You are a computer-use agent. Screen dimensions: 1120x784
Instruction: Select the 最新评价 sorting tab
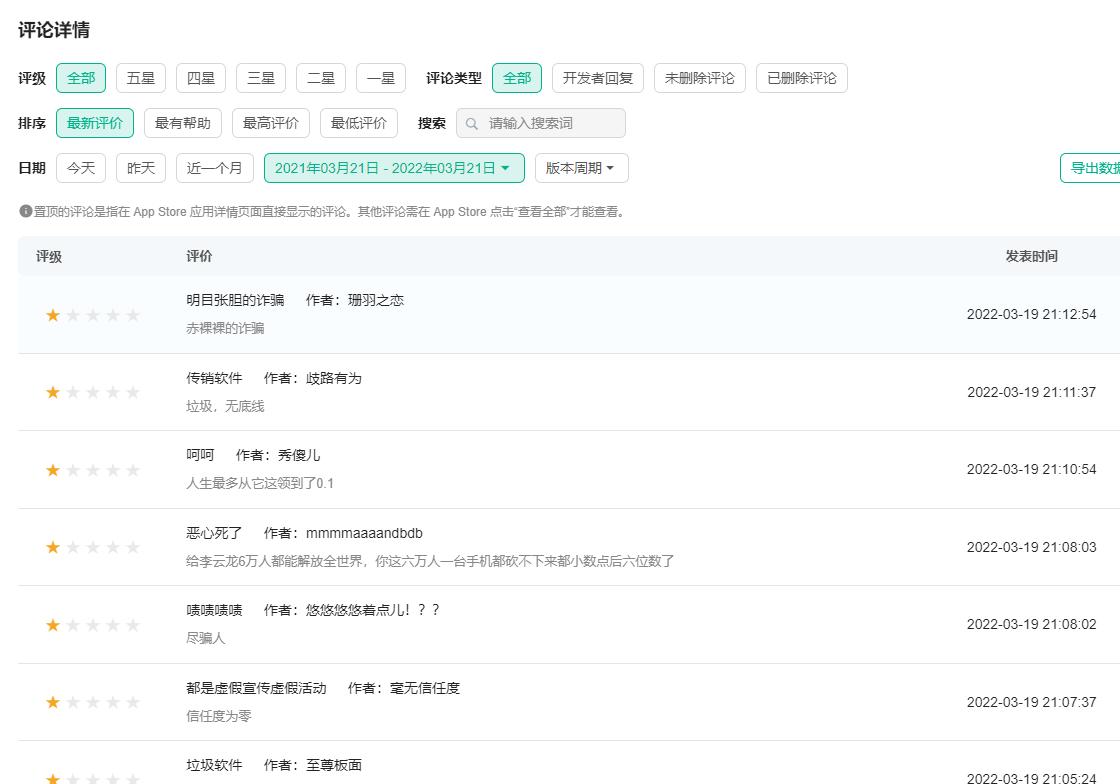[95, 123]
